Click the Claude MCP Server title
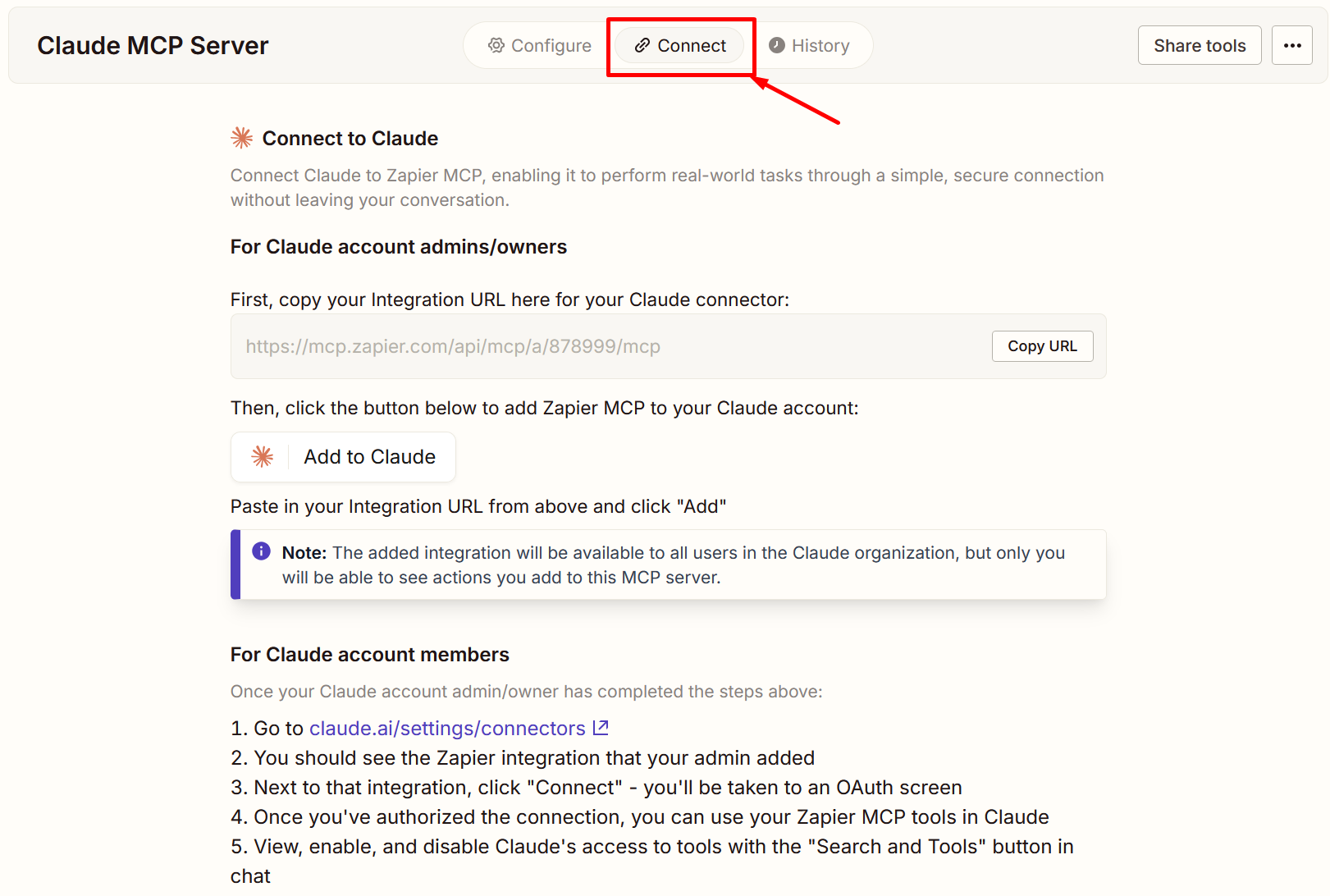Image resolution: width=1330 pixels, height=896 pixels. pos(153,46)
